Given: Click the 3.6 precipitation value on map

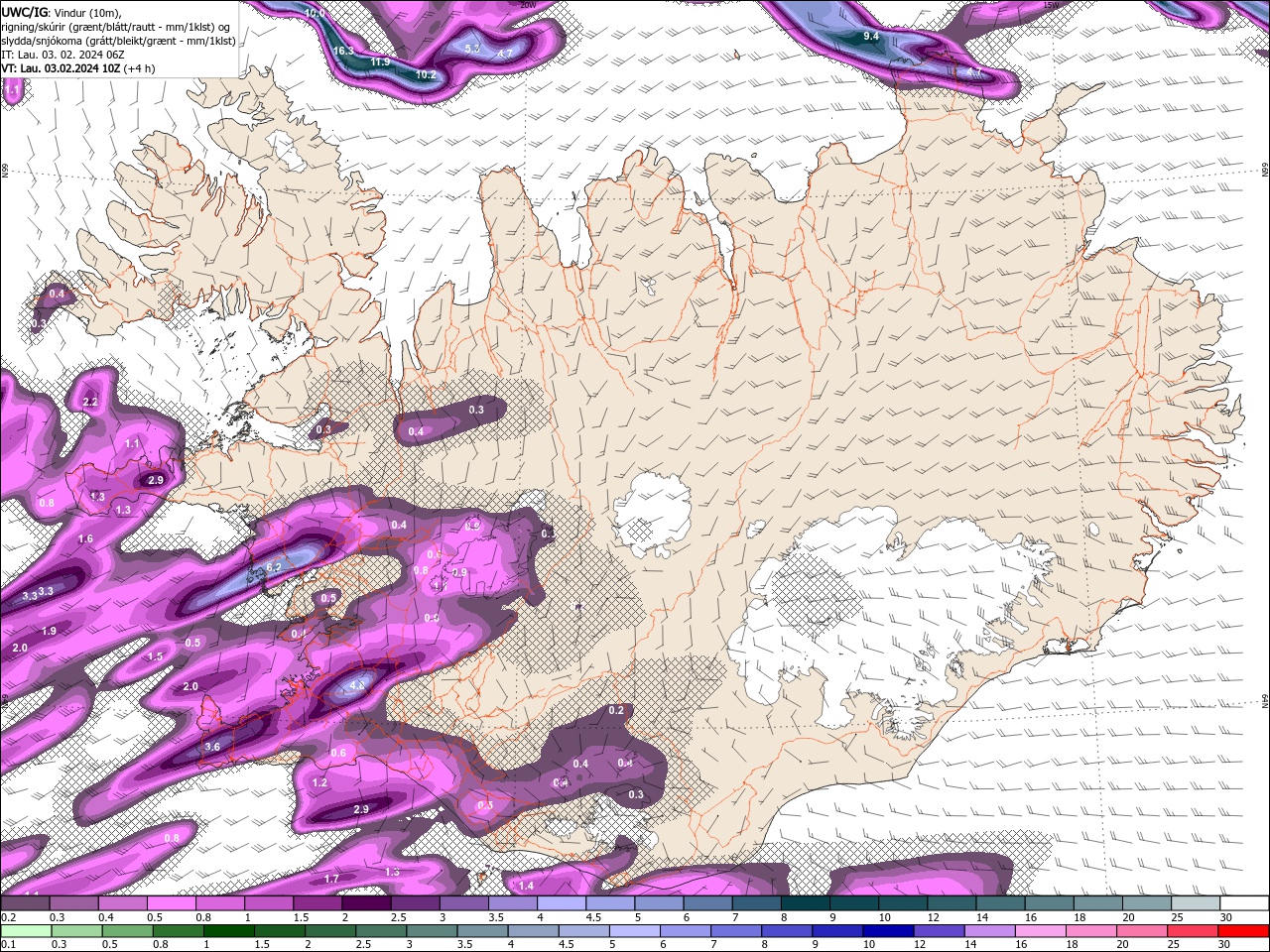Looking at the screenshot, I should (212, 747).
